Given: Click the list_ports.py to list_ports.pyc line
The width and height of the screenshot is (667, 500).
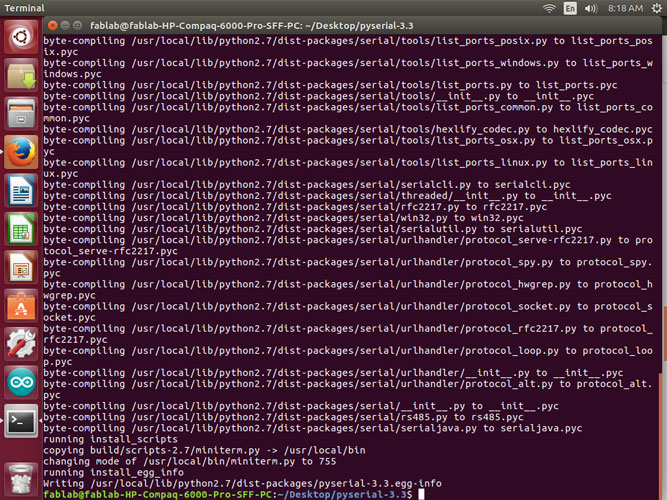Looking at the screenshot, I should (330, 85).
